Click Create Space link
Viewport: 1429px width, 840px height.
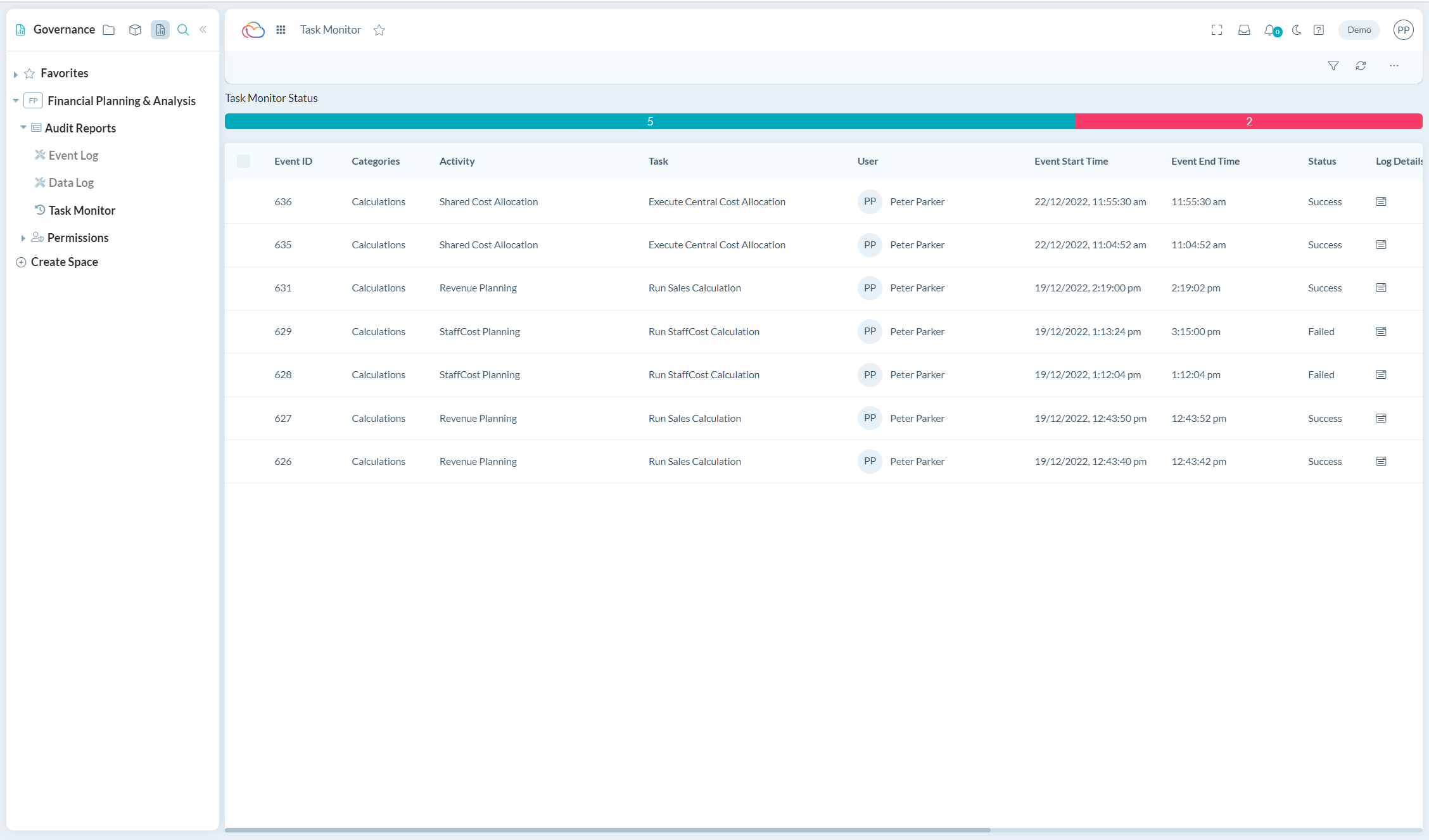pyautogui.click(x=64, y=262)
